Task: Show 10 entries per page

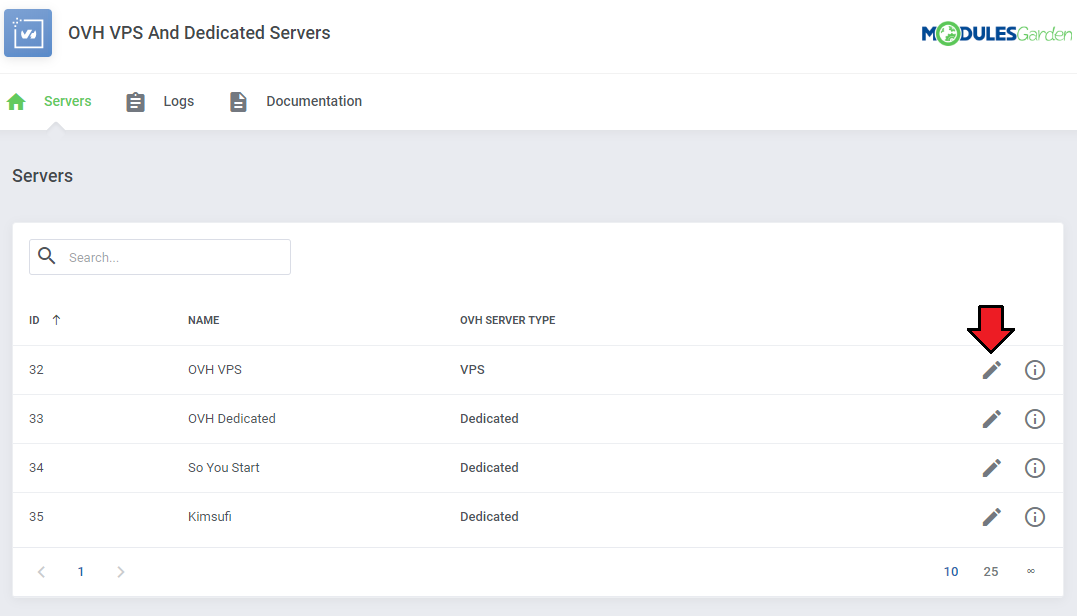Action: coord(951,571)
